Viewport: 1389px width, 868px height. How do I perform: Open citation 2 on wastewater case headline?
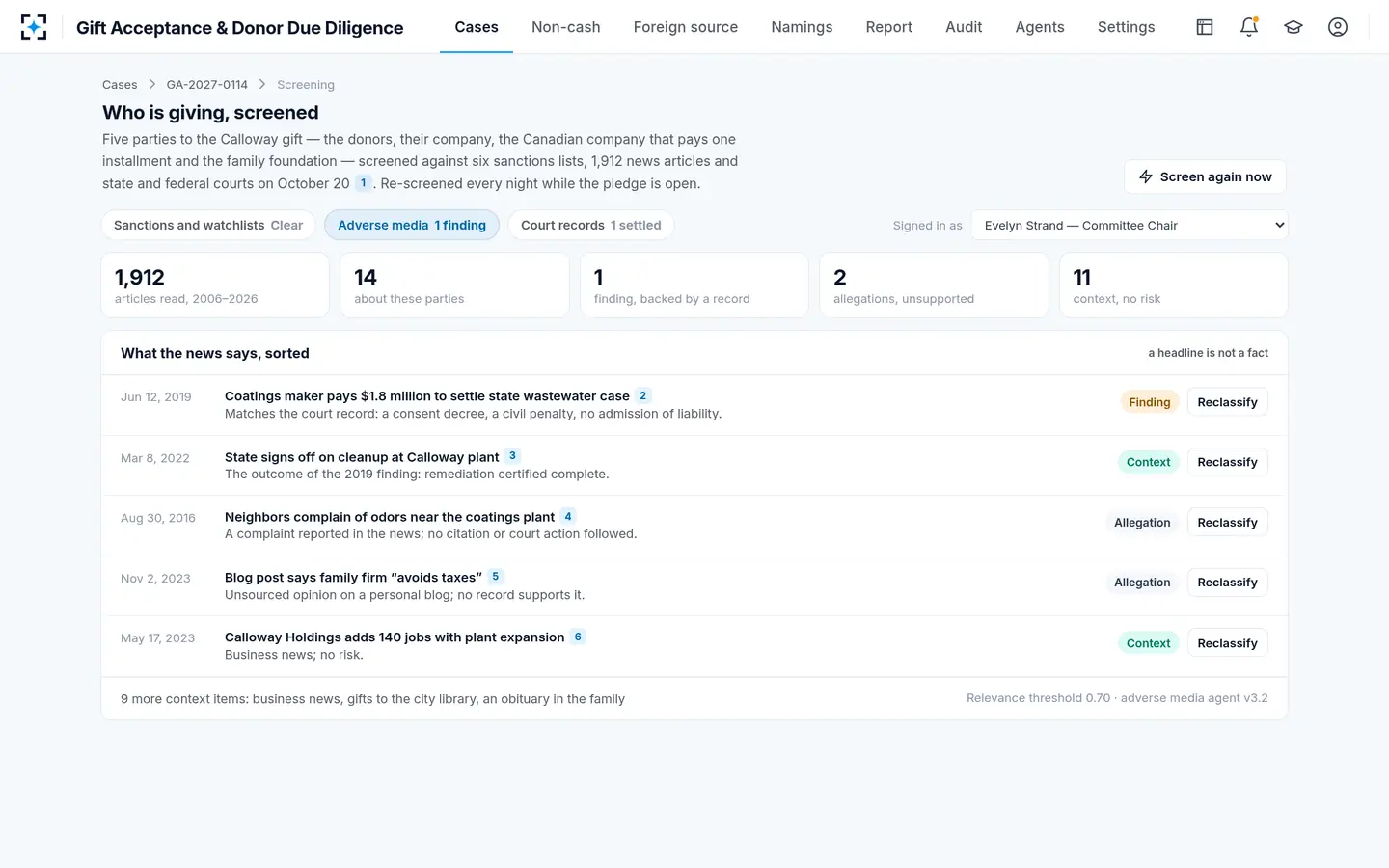coord(643,395)
